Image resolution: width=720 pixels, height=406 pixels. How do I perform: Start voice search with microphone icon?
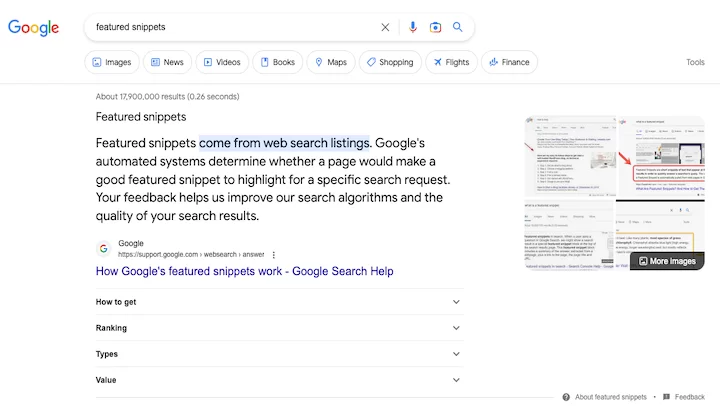pyautogui.click(x=413, y=27)
